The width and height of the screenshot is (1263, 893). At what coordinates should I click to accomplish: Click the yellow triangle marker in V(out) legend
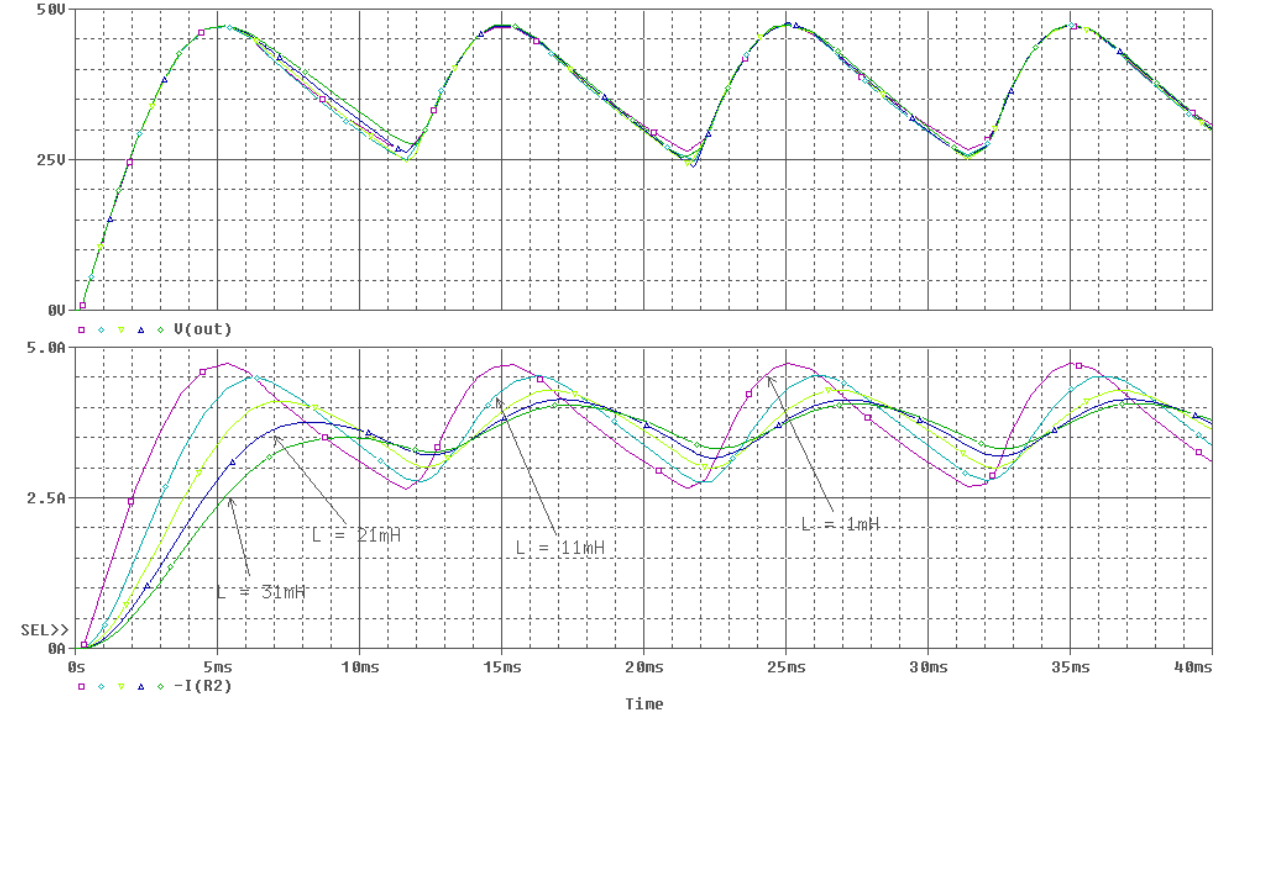click(x=121, y=329)
